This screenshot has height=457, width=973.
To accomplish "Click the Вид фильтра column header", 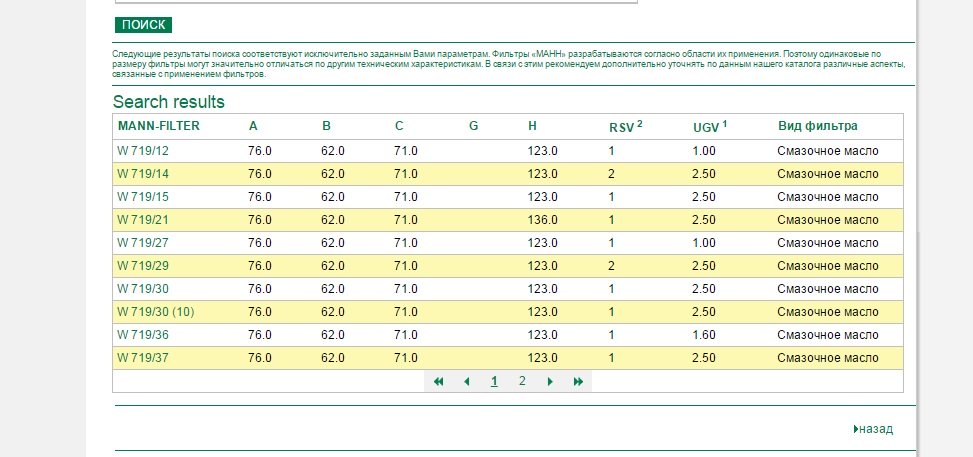I will click(817, 126).
